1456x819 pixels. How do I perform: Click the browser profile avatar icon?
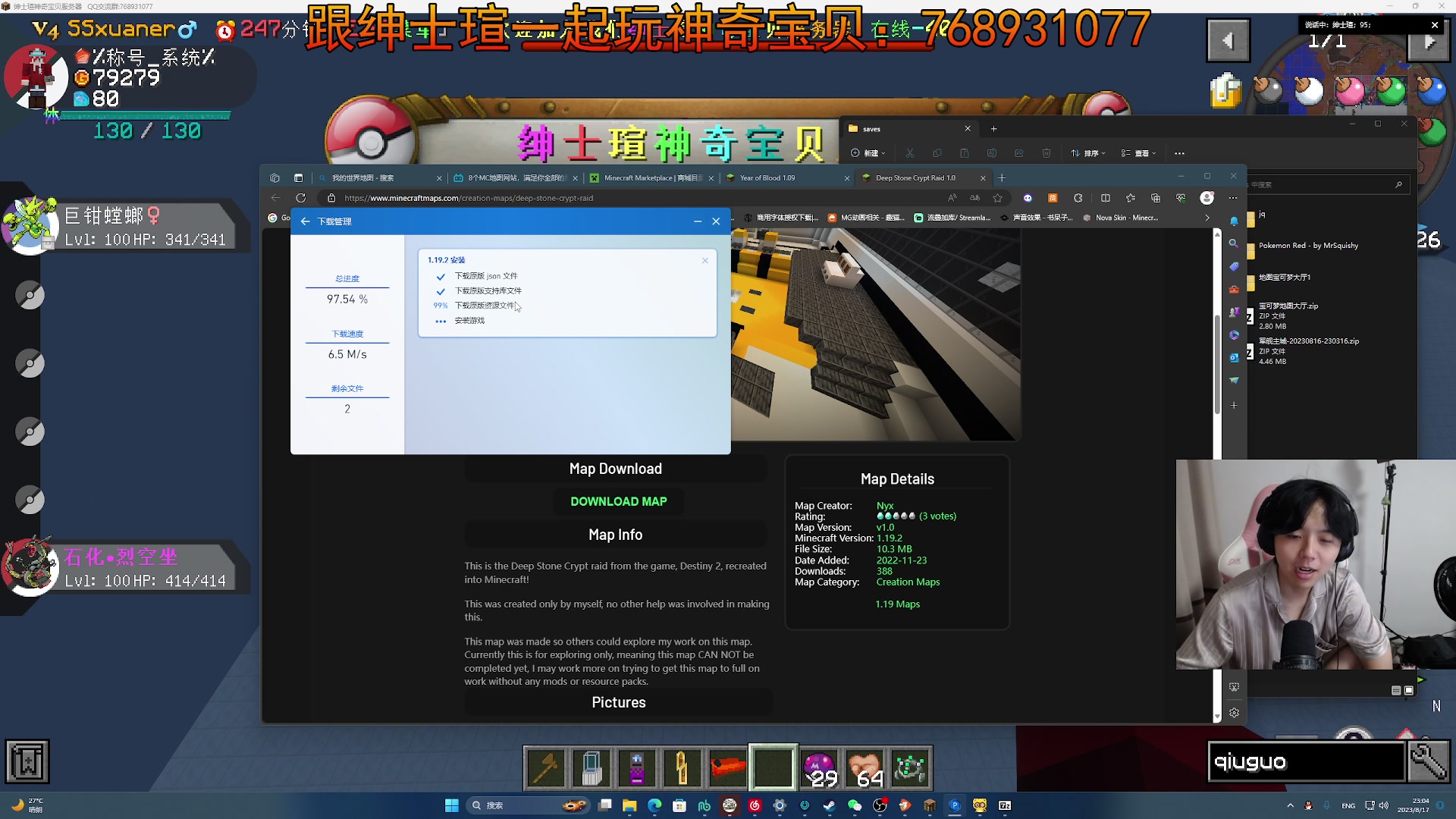tap(1207, 198)
